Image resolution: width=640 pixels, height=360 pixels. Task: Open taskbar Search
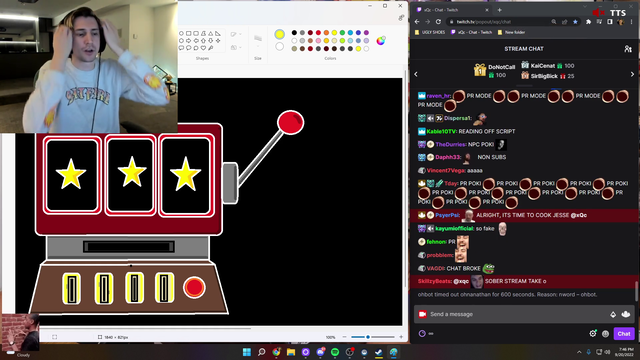tap(262, 352)
